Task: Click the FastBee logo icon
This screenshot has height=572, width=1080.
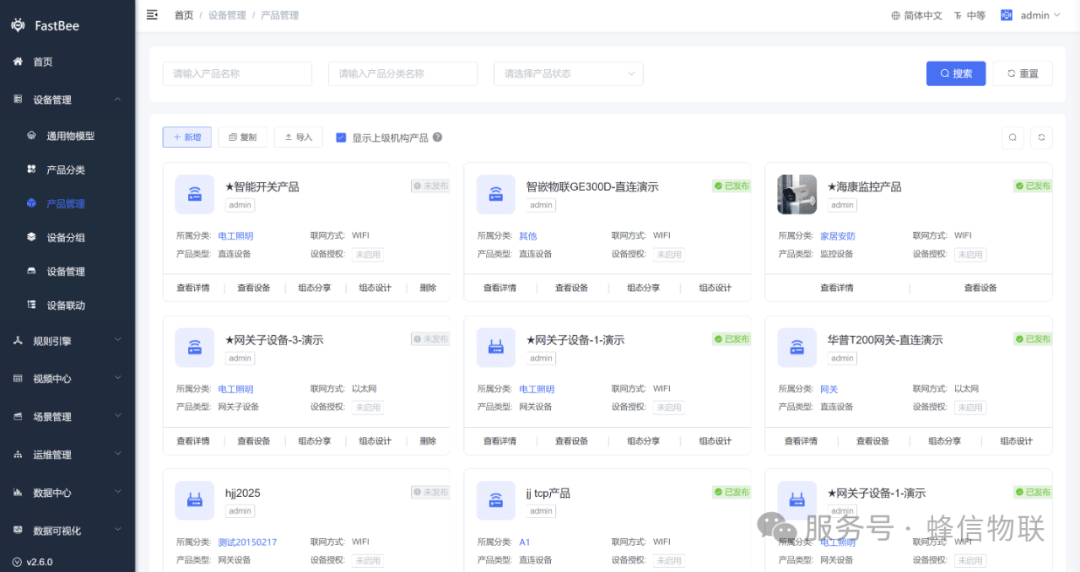Action: 18,25
